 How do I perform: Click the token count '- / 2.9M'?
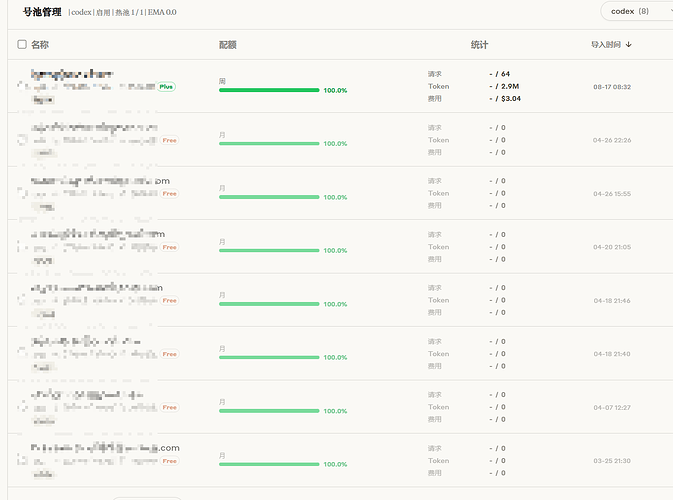504,86
